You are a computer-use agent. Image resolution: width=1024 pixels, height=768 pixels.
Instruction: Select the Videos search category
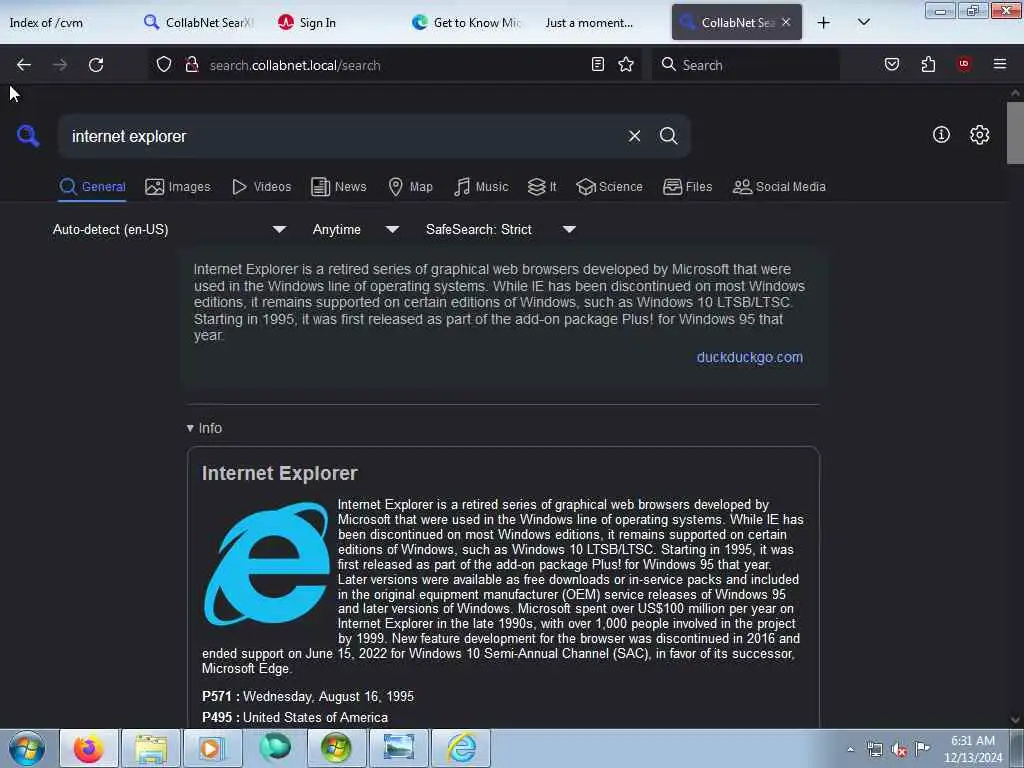tap(261, 187)
